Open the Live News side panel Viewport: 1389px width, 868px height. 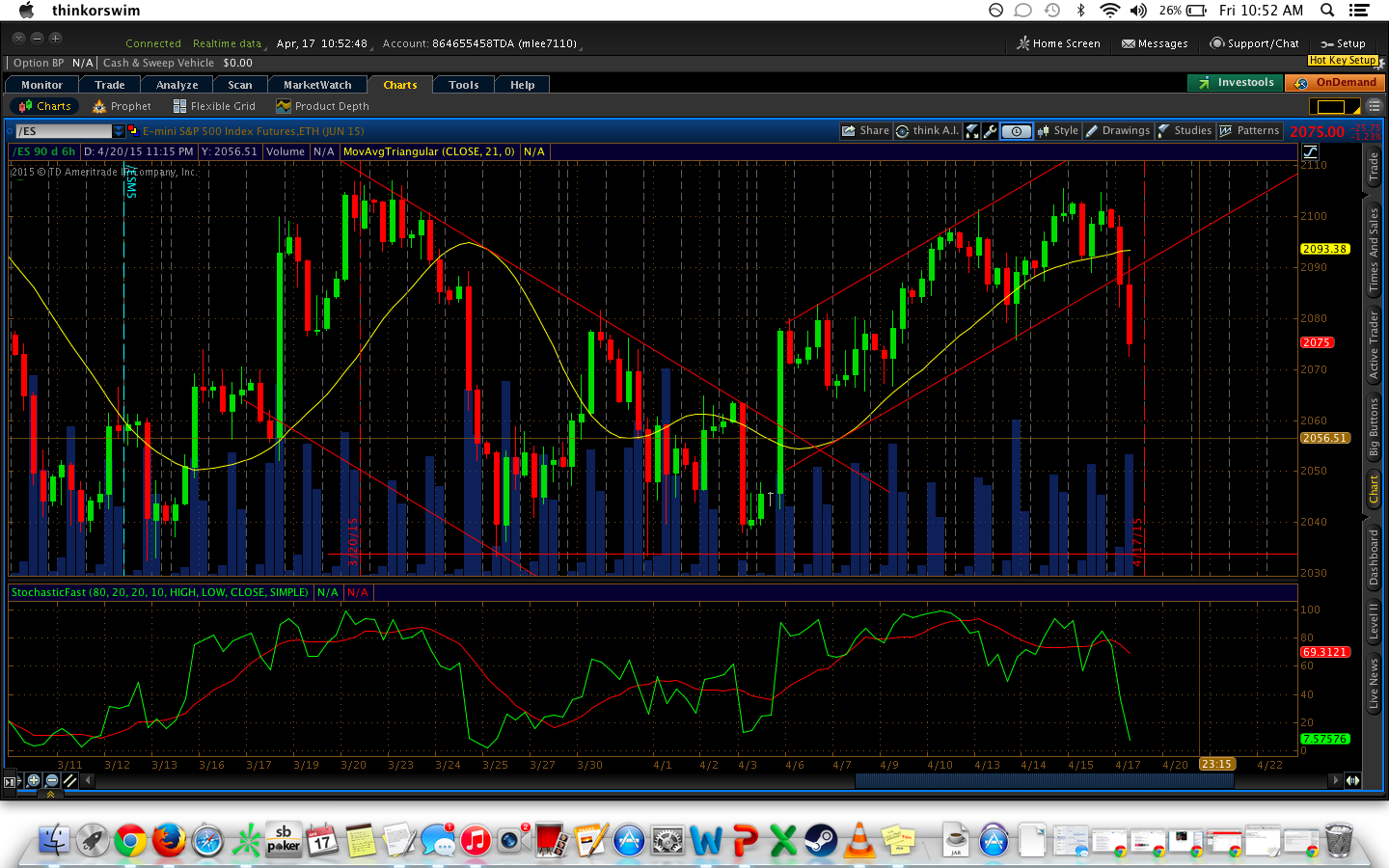coord(1374,685)
